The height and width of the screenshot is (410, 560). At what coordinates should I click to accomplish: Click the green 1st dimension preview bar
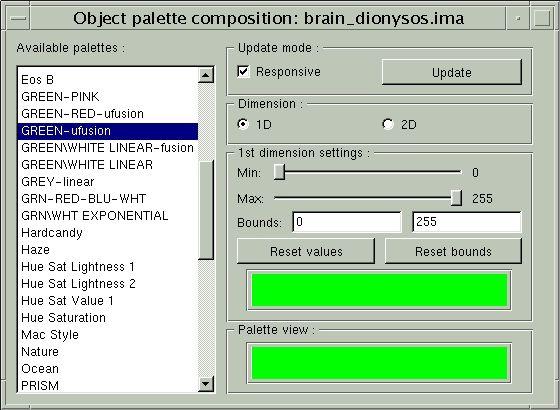379,290
